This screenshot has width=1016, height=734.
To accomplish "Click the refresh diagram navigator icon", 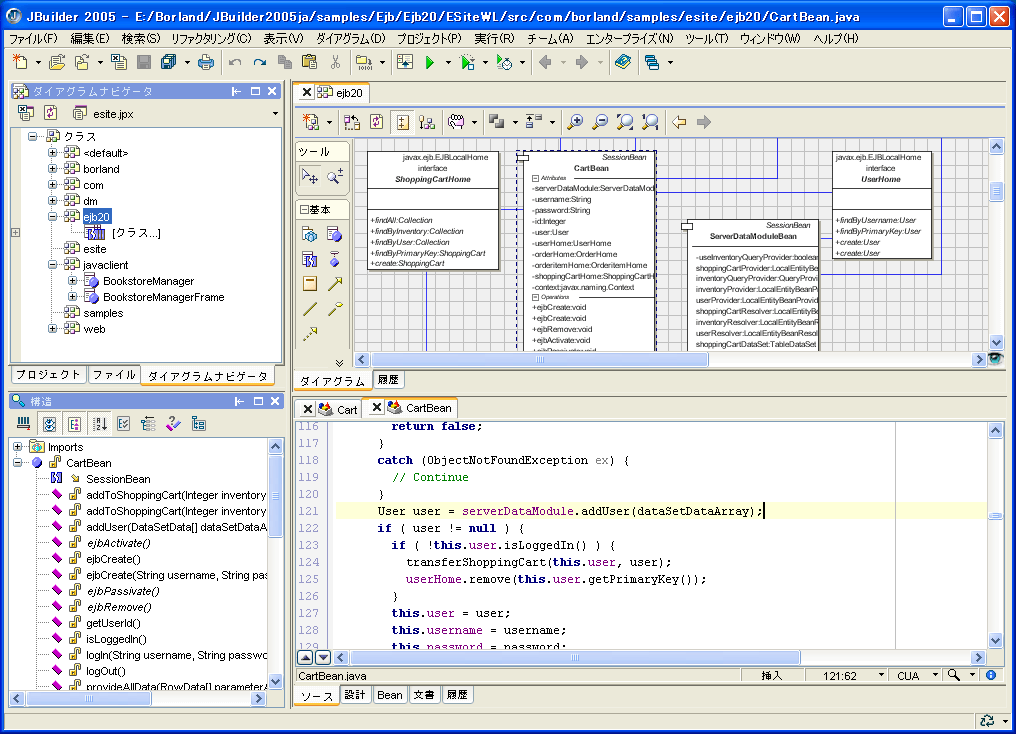I will tap(51, 113).
